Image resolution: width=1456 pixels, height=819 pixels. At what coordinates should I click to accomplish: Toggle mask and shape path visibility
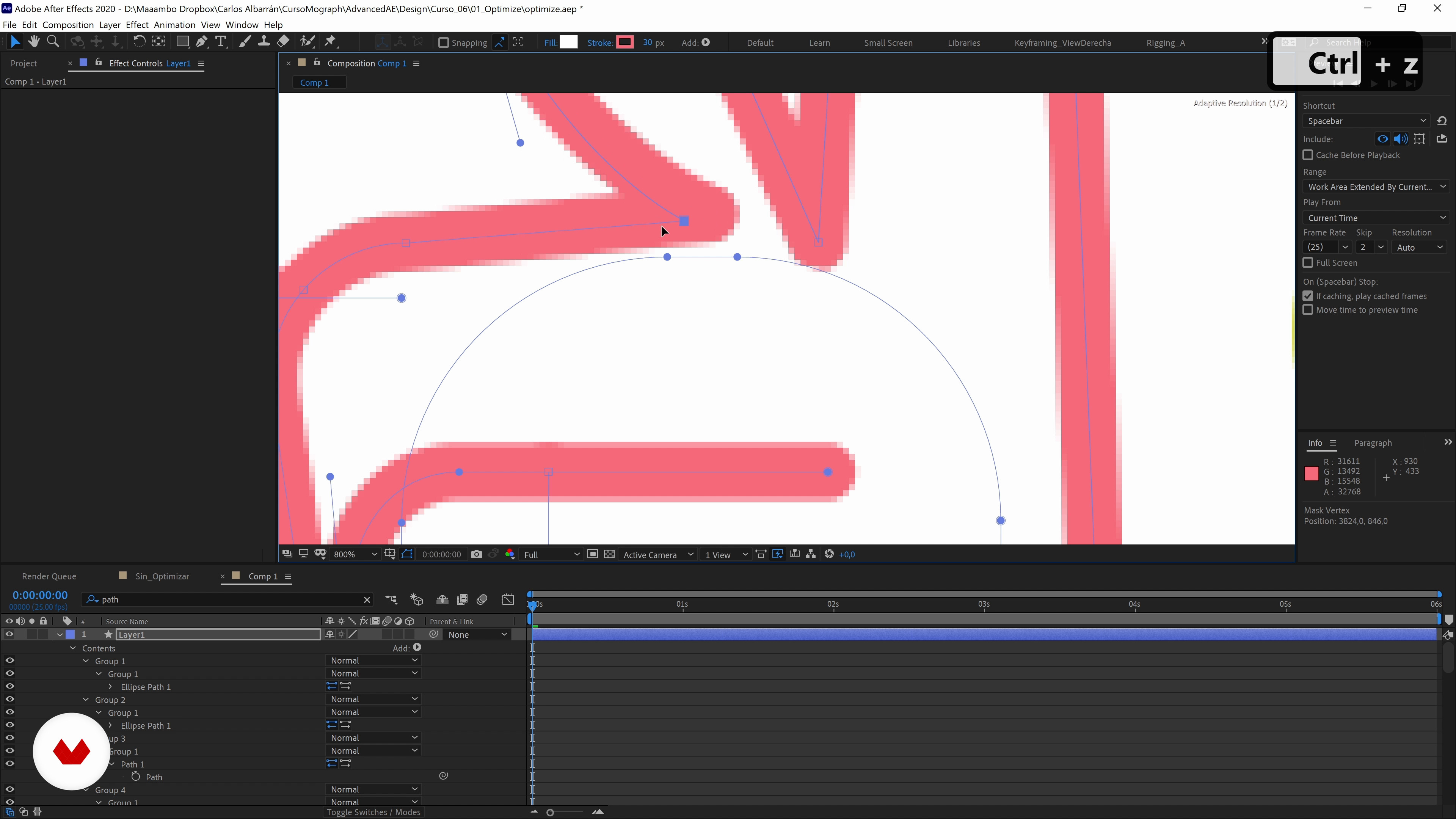(x=407, y=554)
